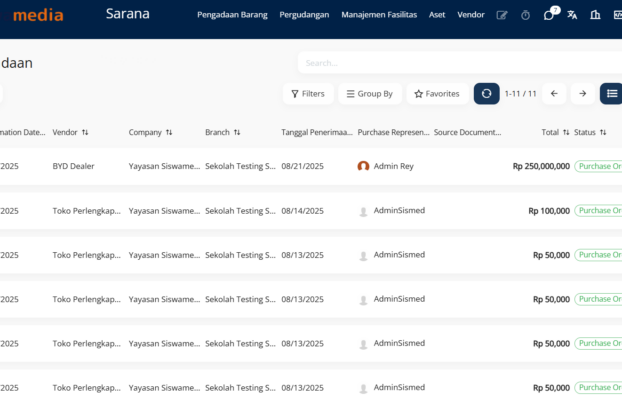This screenshot has height=400, width=622.
Task: Open the Favorites dropdown
Action: click(x=437, y=94)
